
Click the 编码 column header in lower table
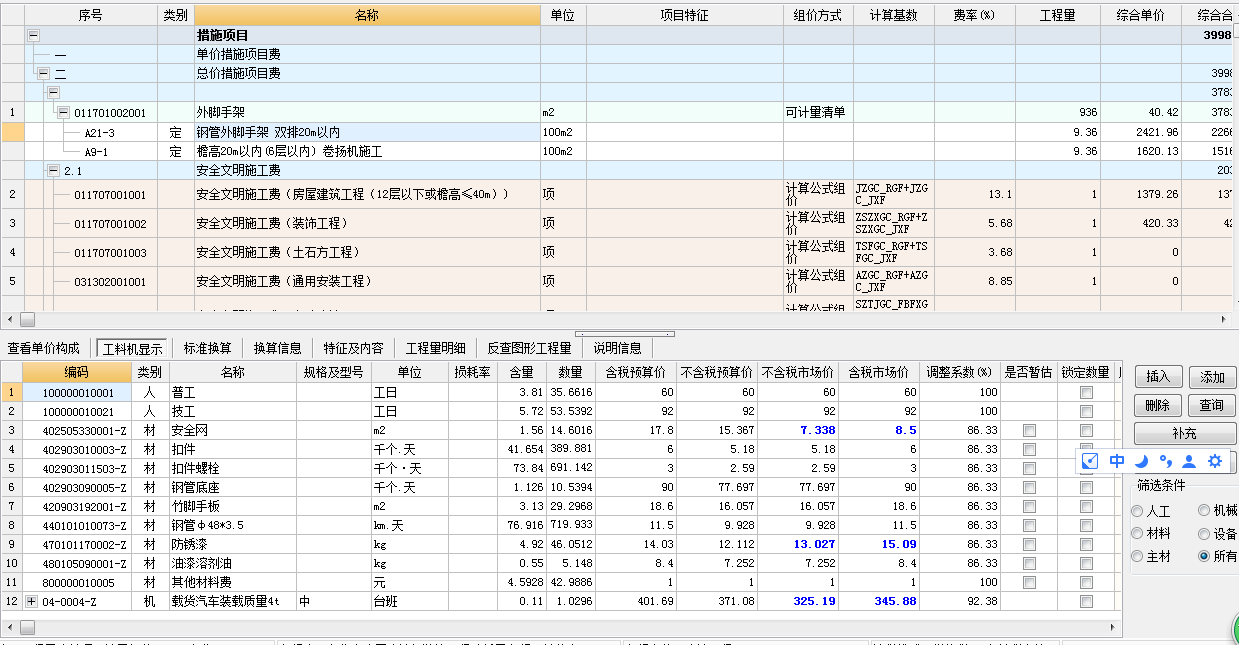[x=77, y=372]
